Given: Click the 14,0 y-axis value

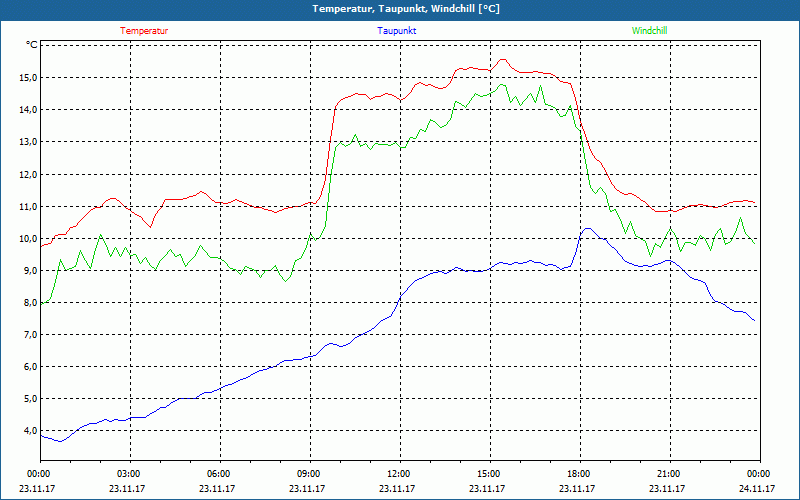Looking at the screenshot, I should point(28,110).
